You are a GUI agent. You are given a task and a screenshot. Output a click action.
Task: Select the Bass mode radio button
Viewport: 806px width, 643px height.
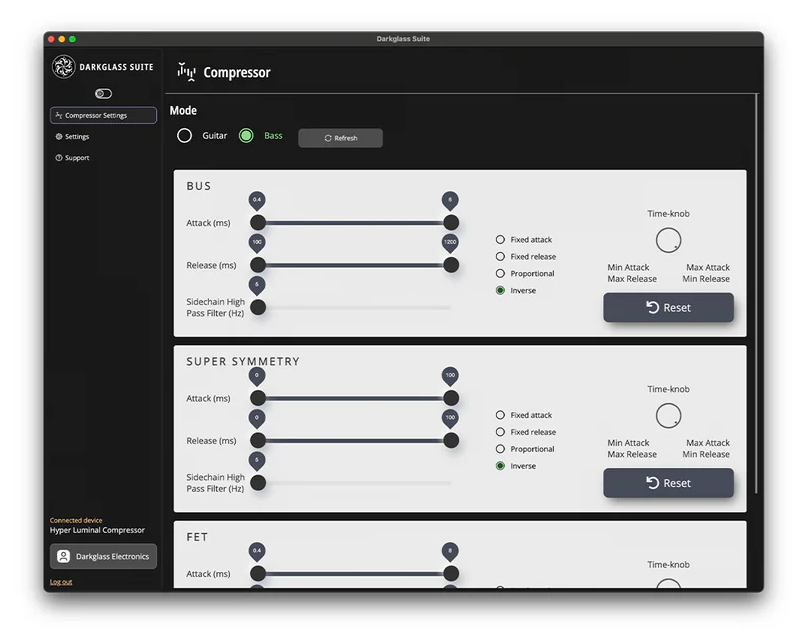coord(246,136)
